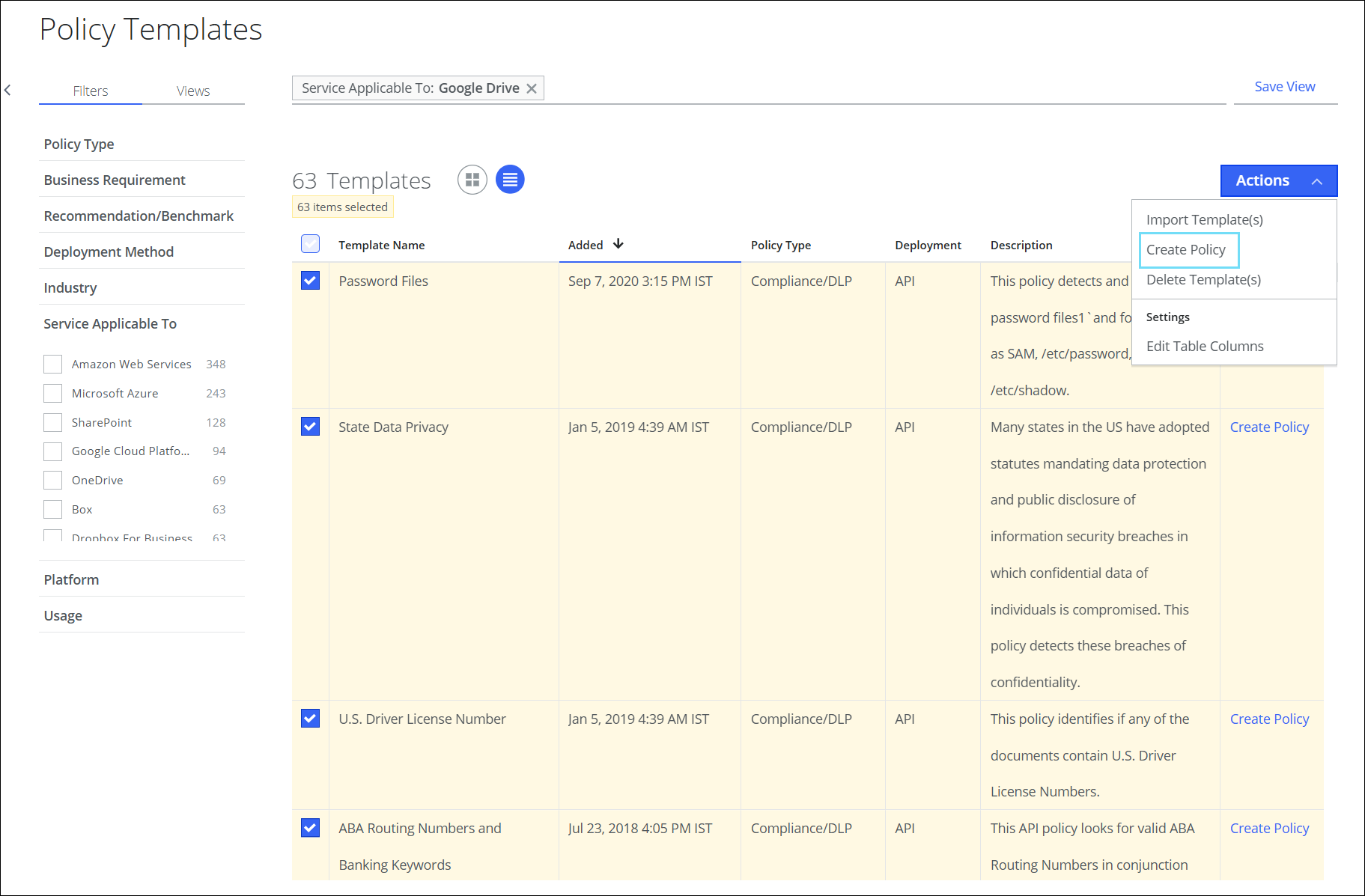Click the Save View link
Viewport: 1365px width, 896px height.
[x=1284, y=87]
